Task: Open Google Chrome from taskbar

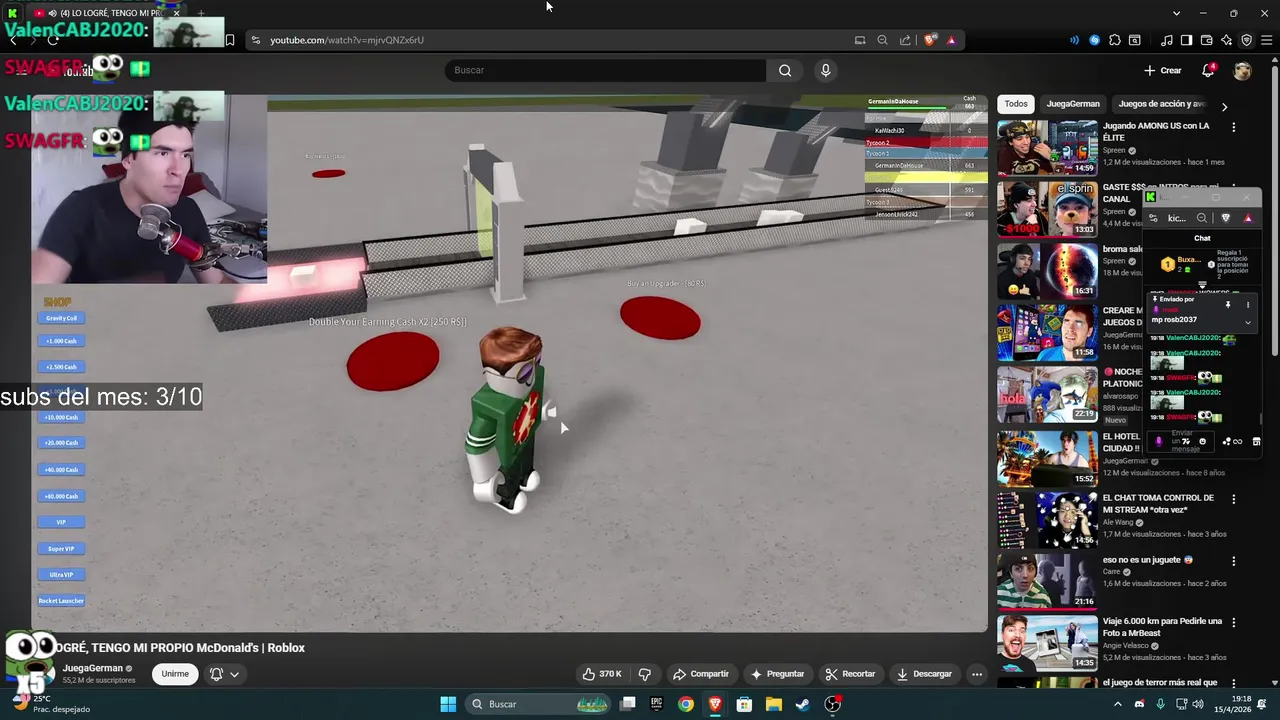Action: pos(685,704)
